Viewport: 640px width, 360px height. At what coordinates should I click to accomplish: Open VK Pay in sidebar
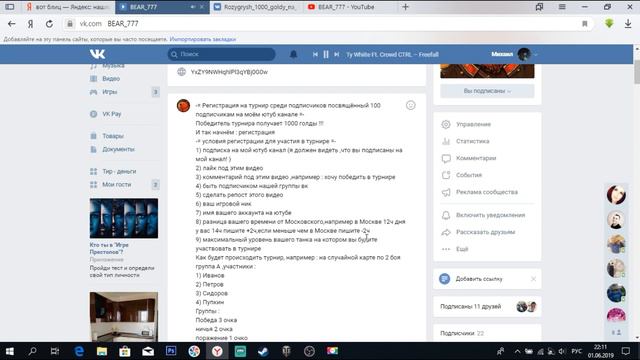(x=111, y=114)
